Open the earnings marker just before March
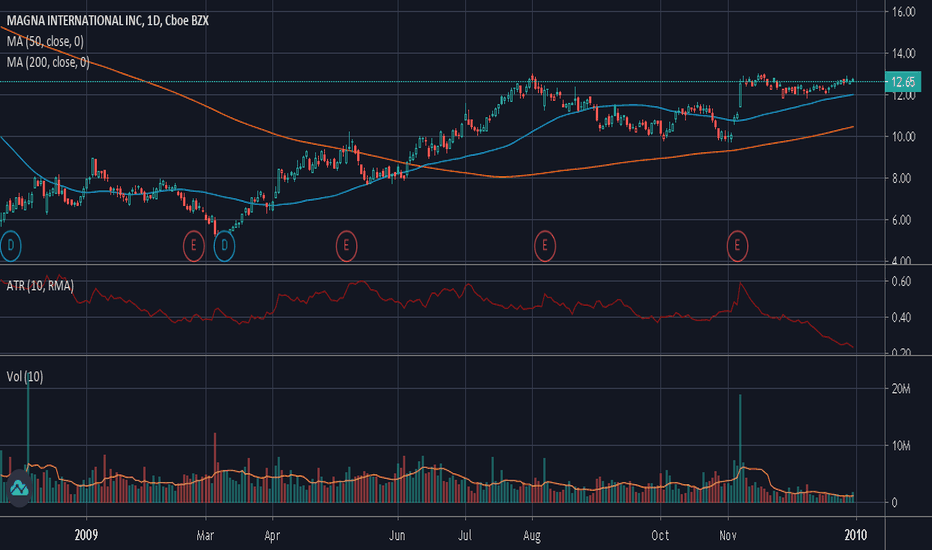The image size is (932, 550). [x=193, y=246]
